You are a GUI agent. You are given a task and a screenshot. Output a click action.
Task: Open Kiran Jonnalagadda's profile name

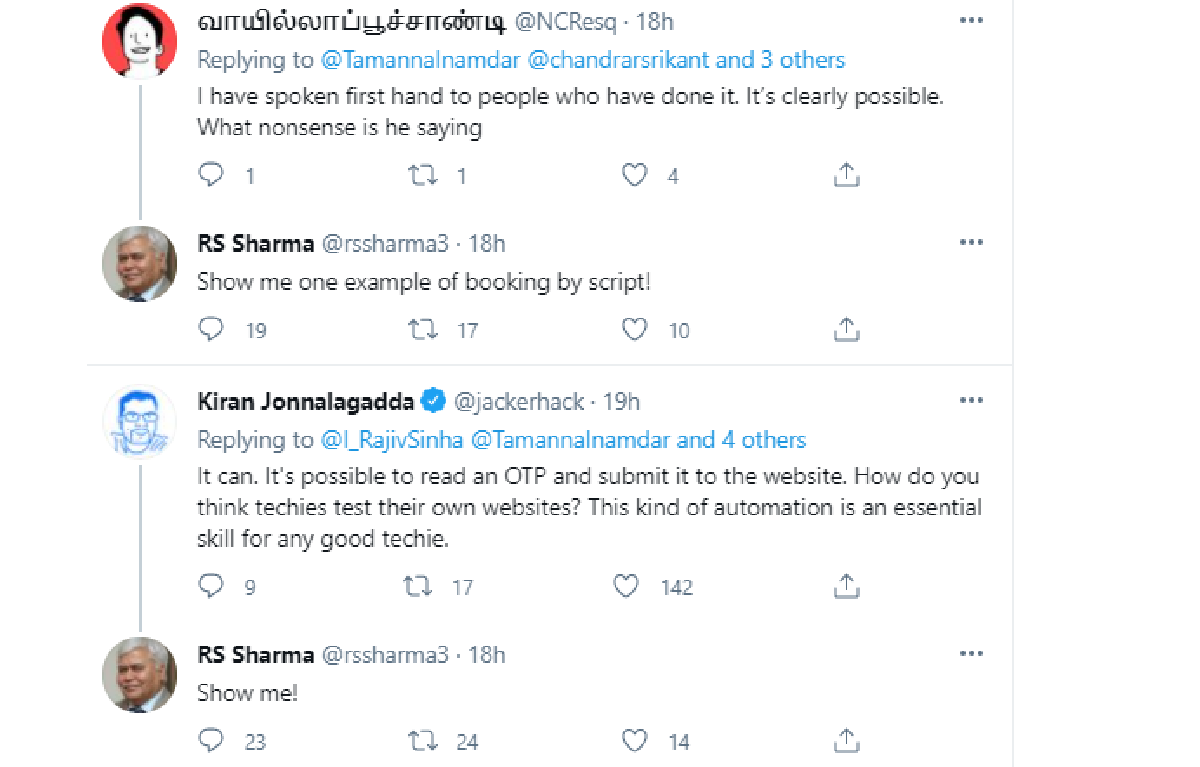point(306,402)
